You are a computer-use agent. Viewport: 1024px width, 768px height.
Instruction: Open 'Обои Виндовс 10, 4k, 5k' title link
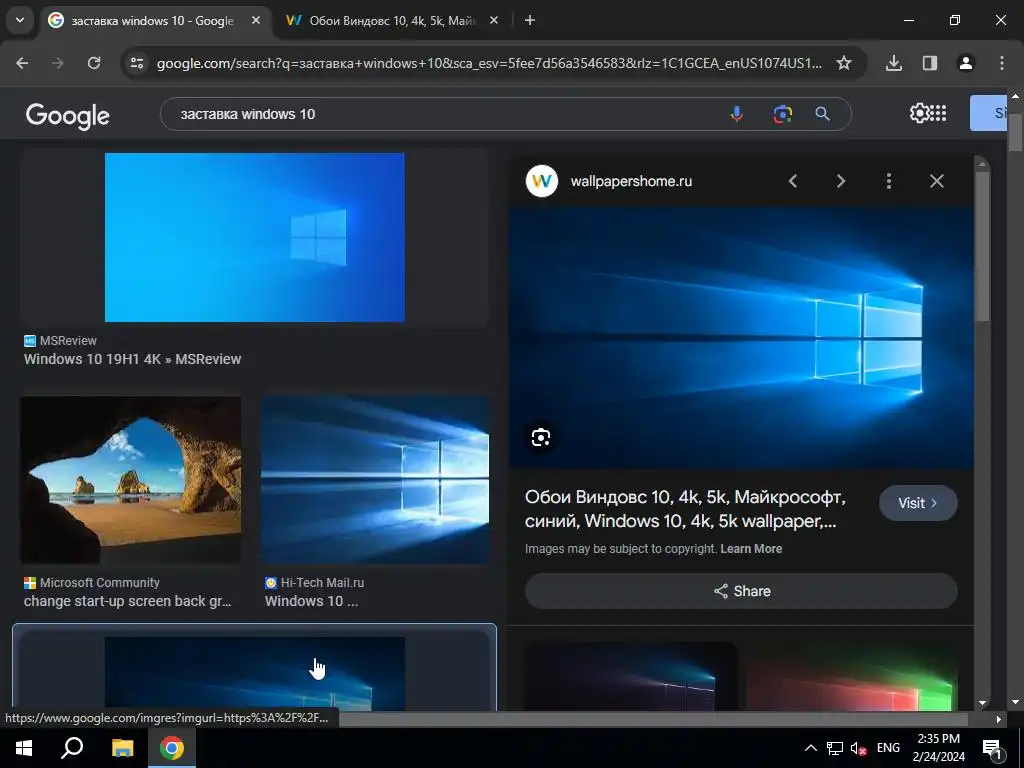[x=685, y=509]
